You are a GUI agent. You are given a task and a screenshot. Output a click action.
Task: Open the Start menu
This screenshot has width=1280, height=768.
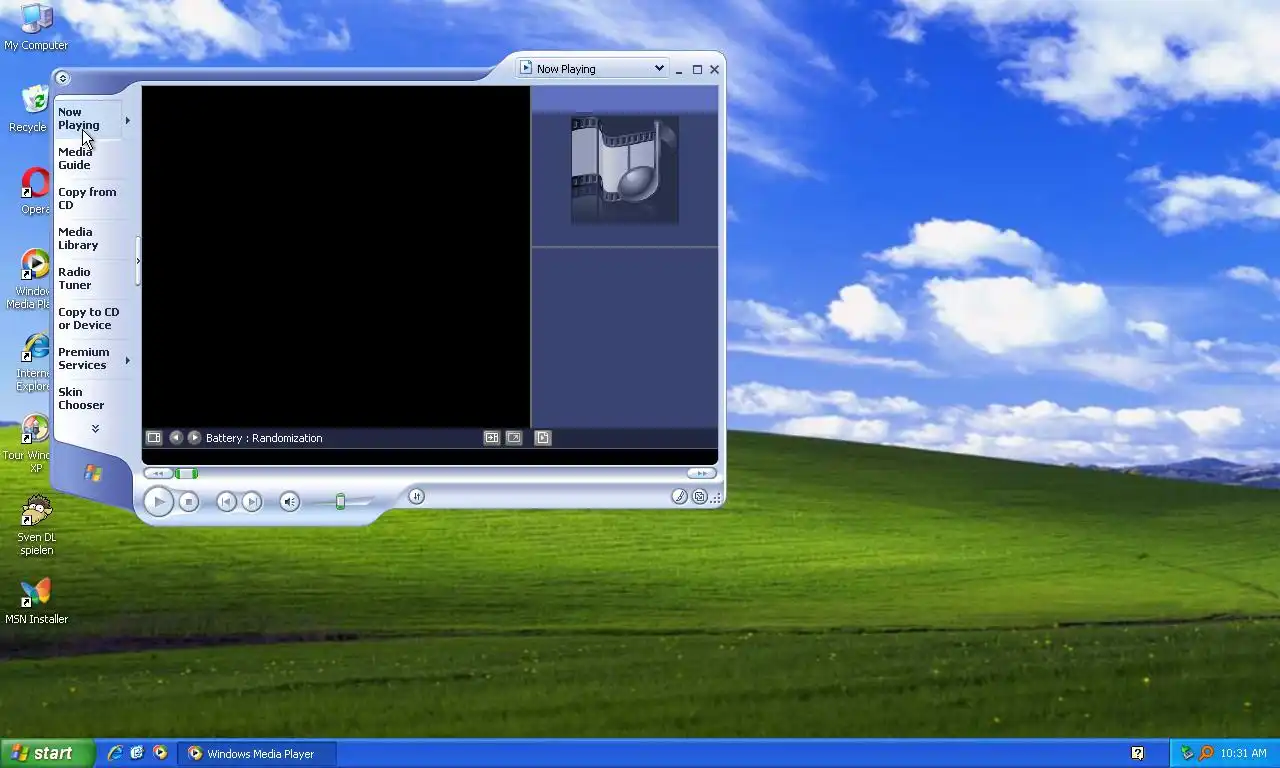48,753
